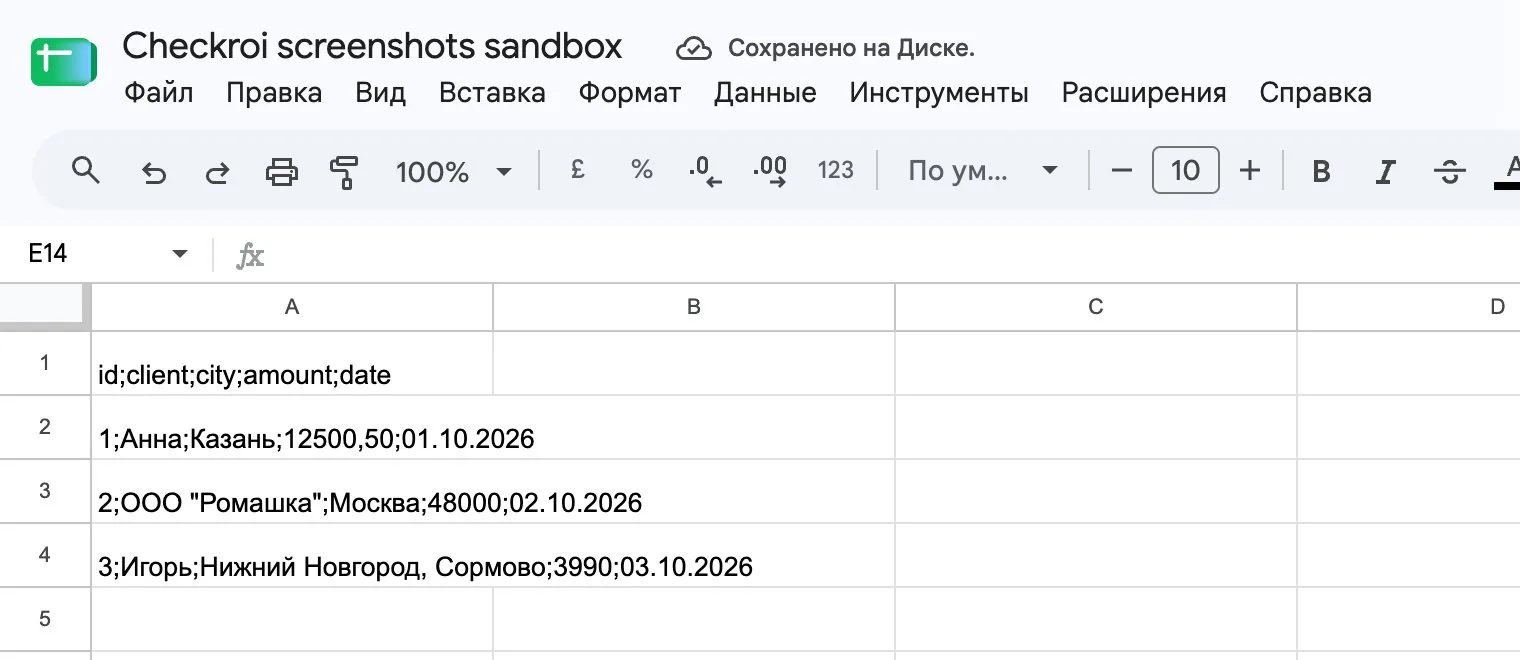Format as currency with £ icon

tap(577, 171)
